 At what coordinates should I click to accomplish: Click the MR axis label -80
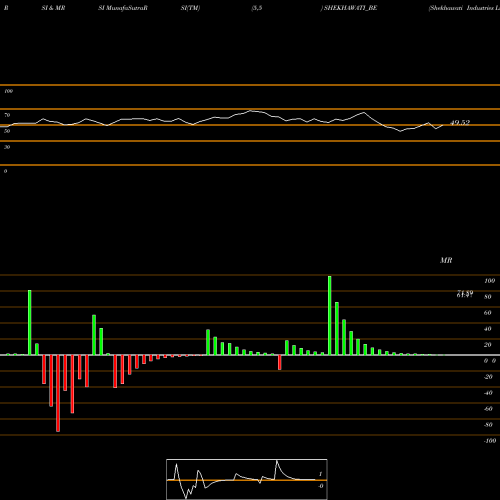[x=488, y=425]
